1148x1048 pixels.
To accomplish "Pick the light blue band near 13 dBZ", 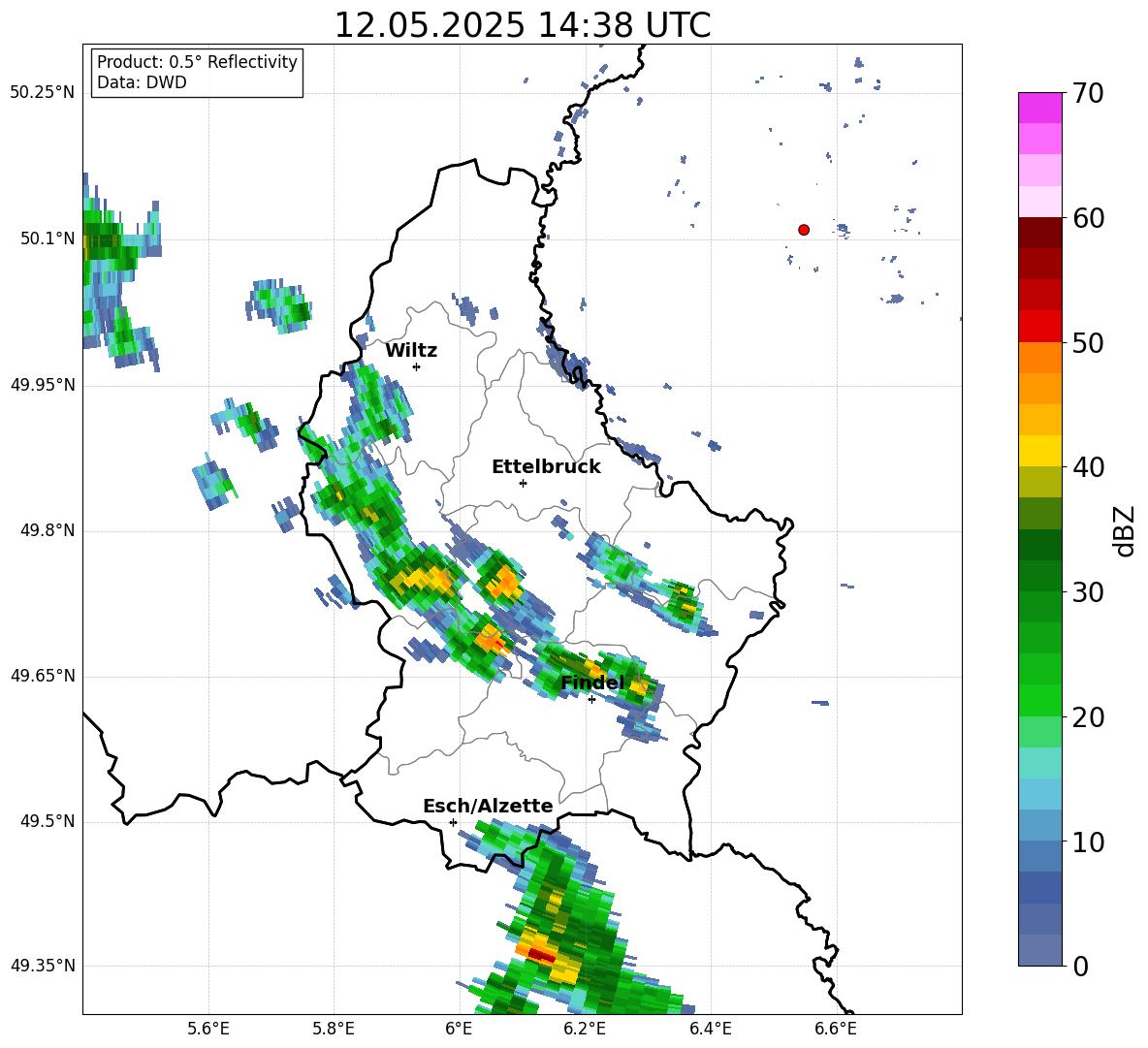I will (x=1039, y=794).
